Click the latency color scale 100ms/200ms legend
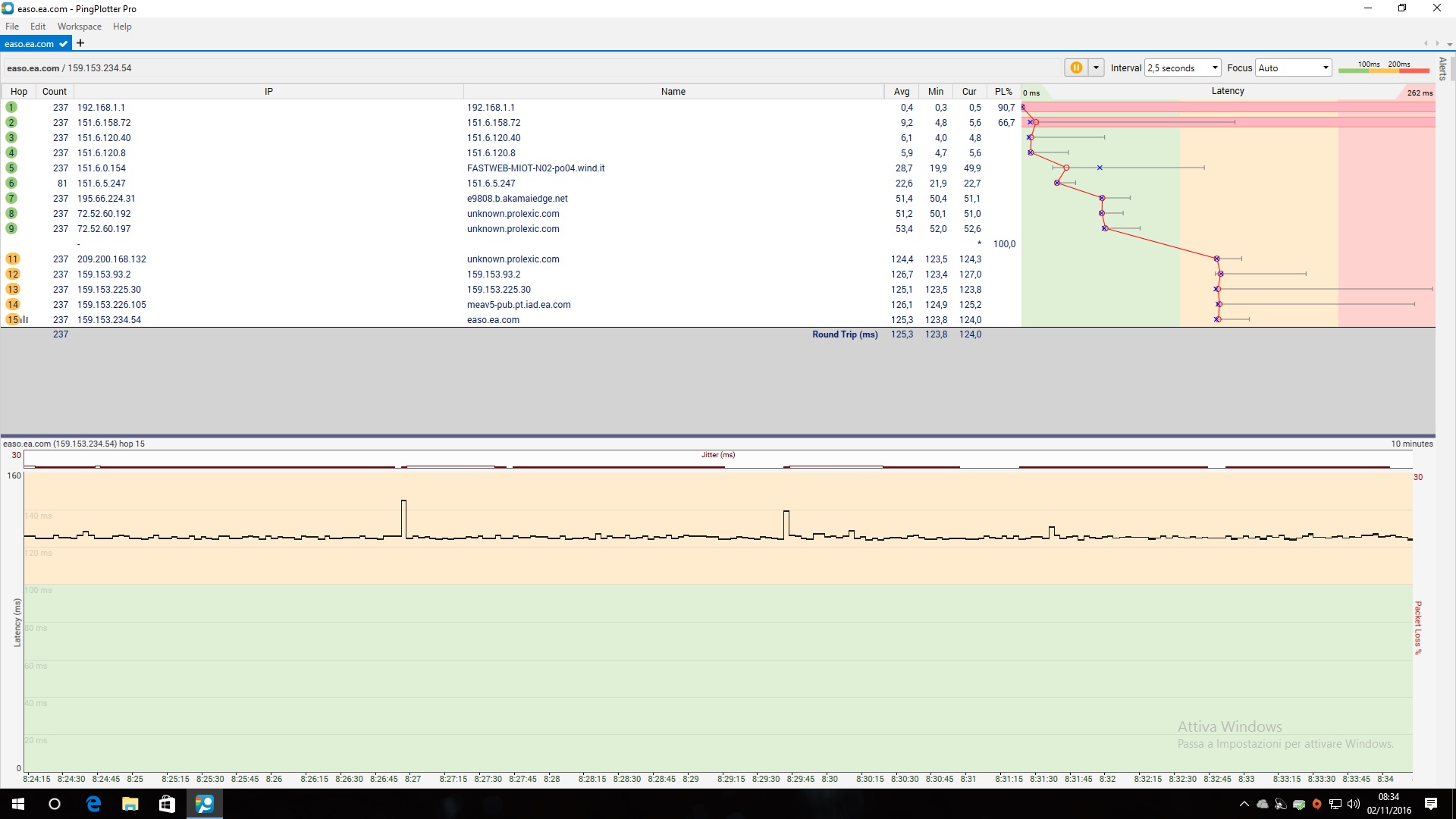This screenshot has width=1456, height=819. click(x=1384, y=67)
